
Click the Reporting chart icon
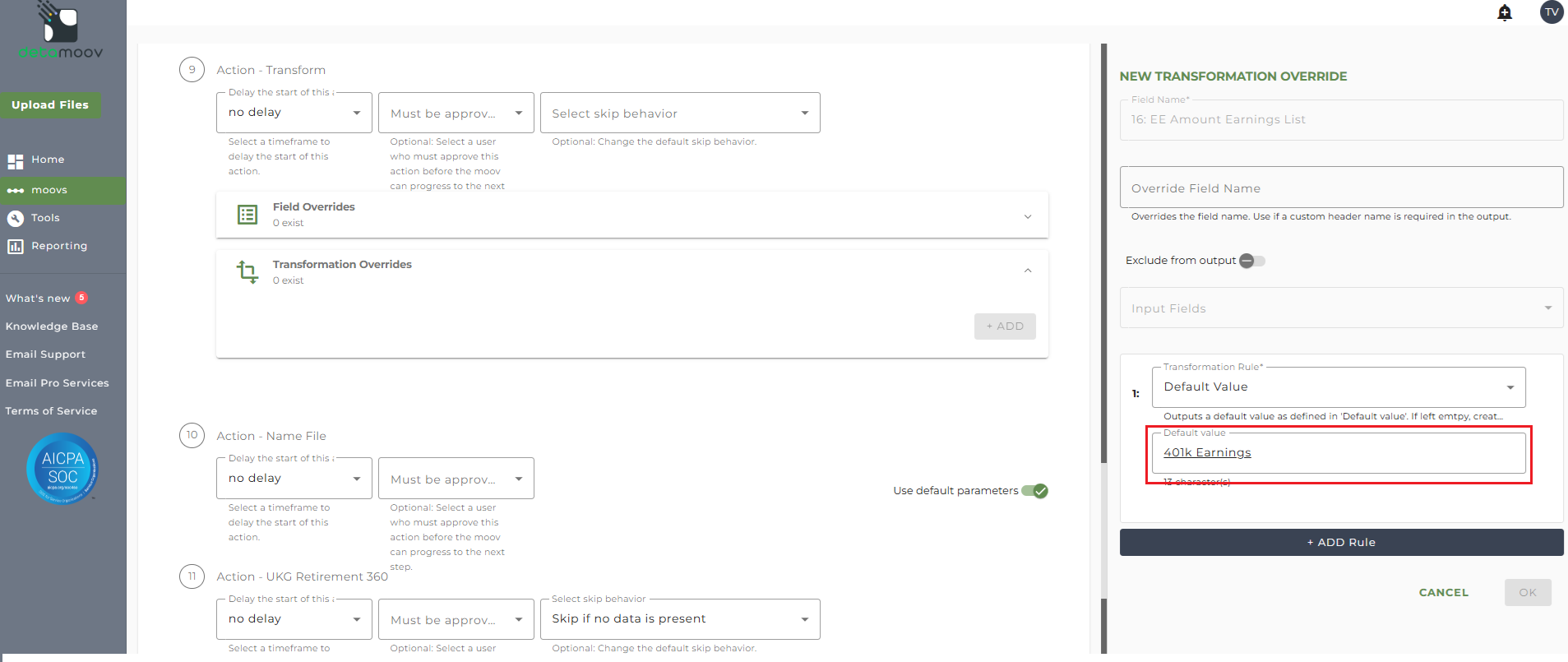click(15, 246)
